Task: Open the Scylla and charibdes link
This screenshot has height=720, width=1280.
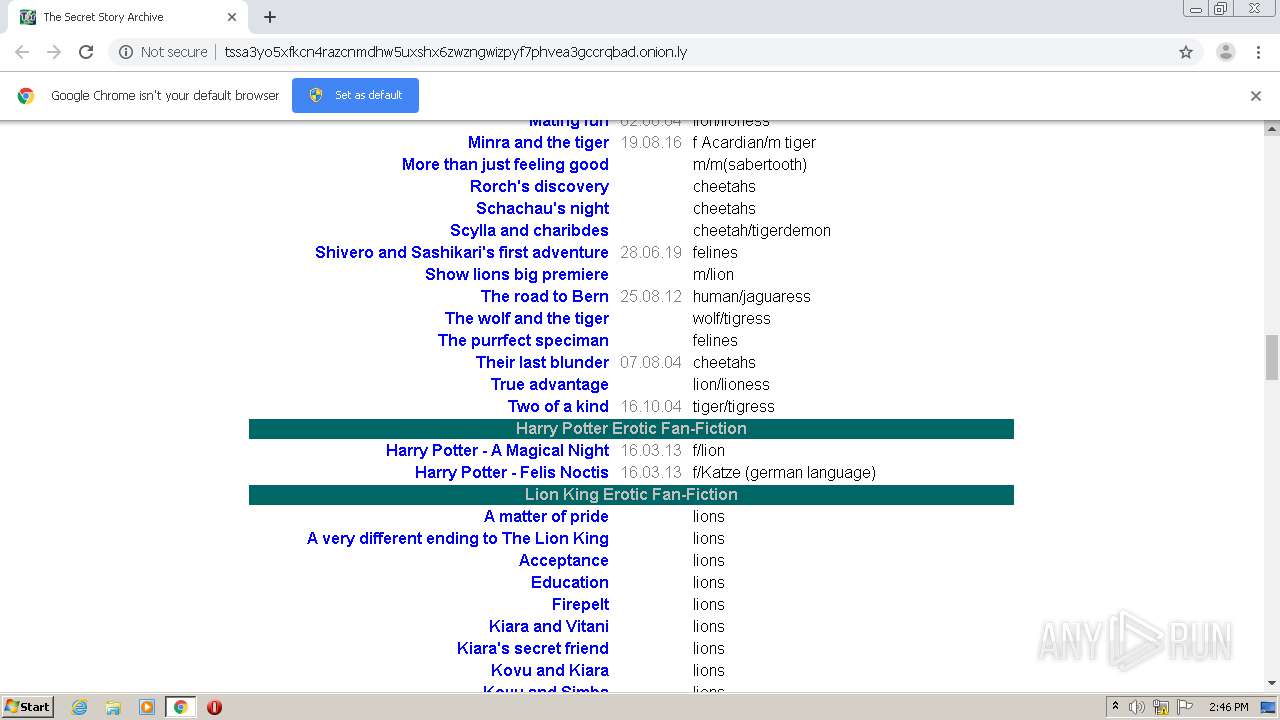Action: 529,230
